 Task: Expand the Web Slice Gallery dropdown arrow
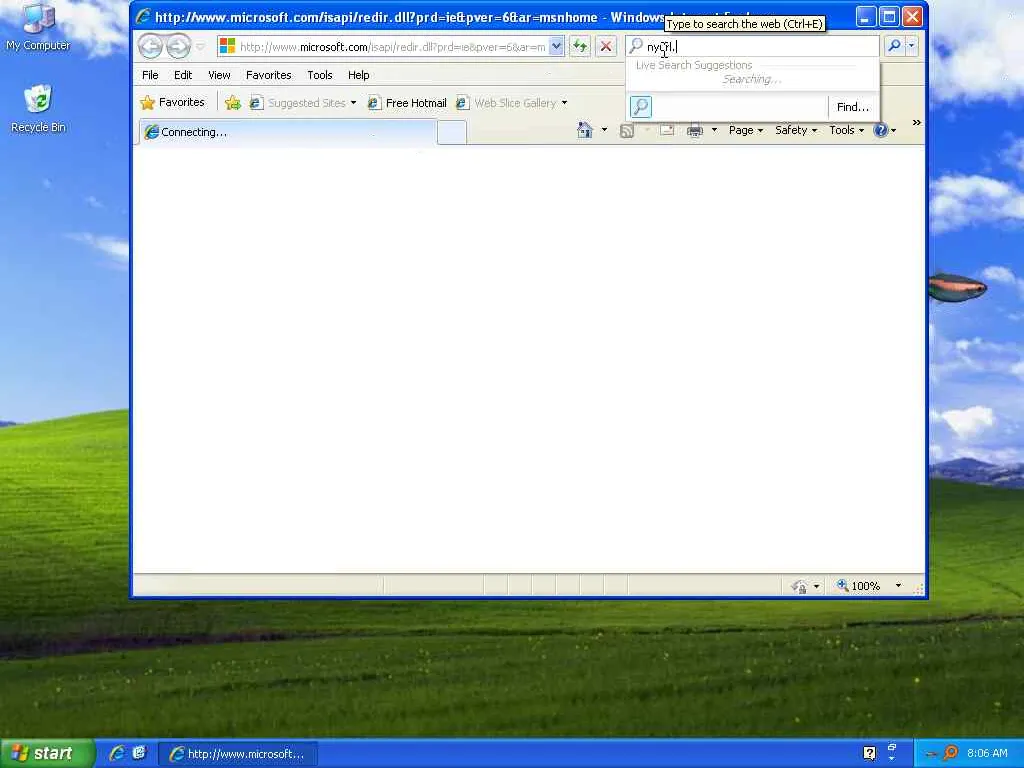pyautogui.click(x=564, y=103)
